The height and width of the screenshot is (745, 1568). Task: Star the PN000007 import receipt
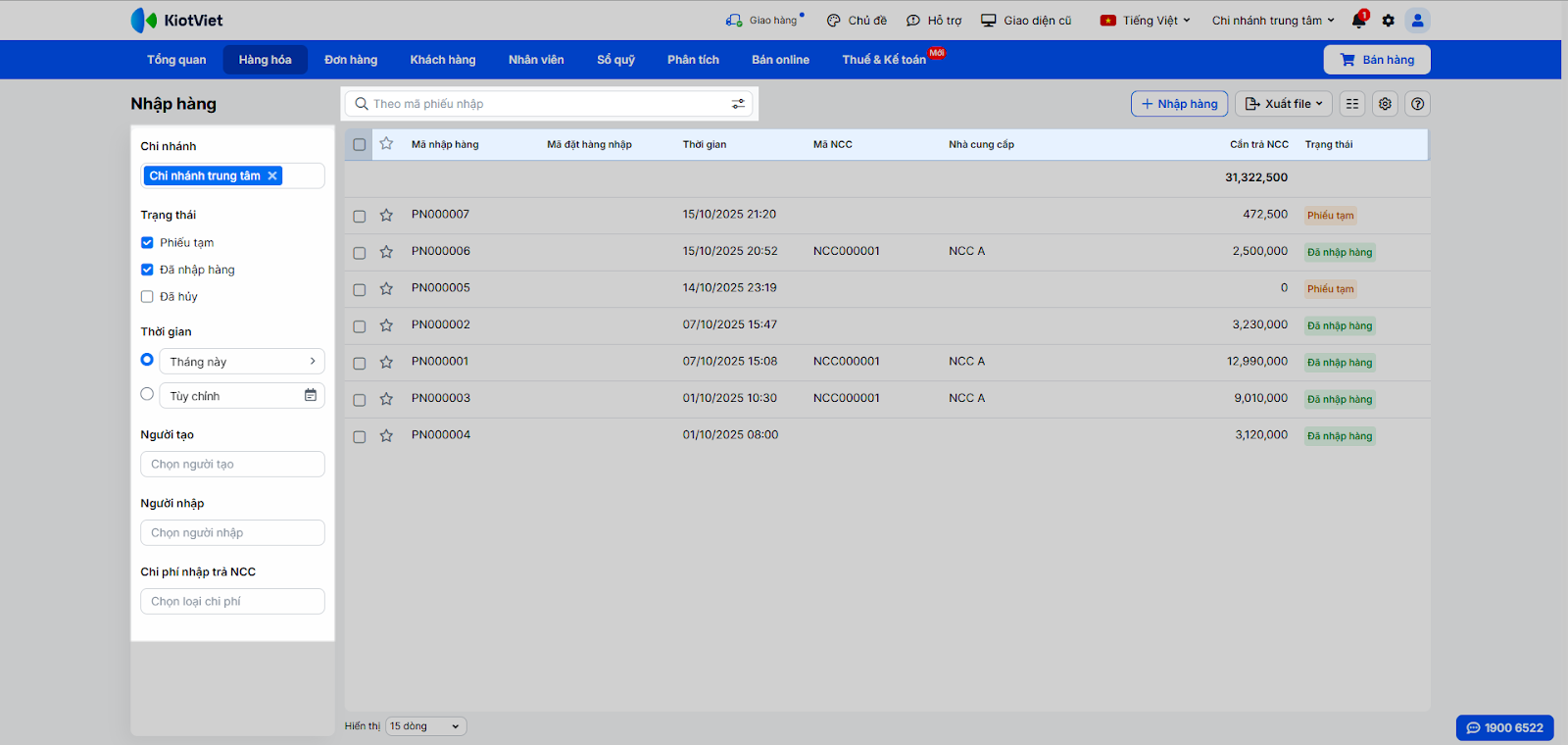(x=386, y=215)
